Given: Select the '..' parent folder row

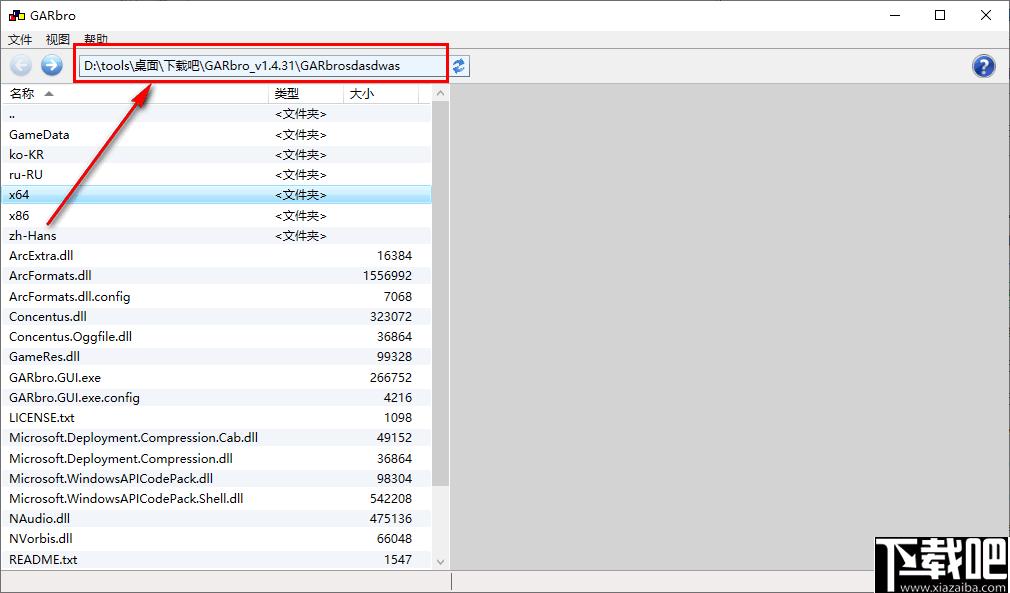Looking at the screenshot, I should (215, 115).
